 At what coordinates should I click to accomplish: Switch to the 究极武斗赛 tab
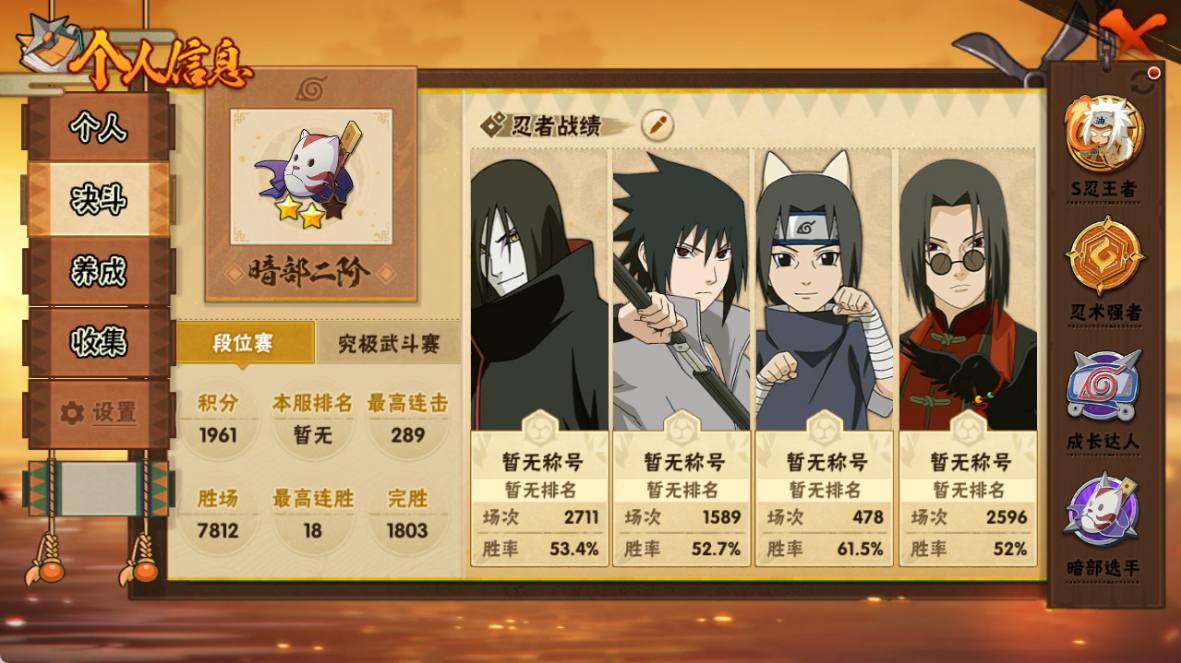click(389, 344)
